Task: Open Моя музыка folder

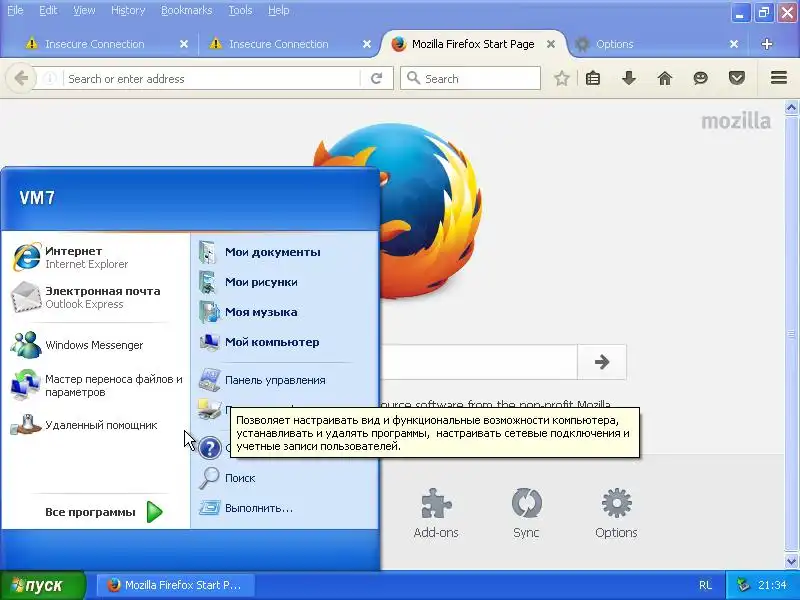Action: [286, 312]
